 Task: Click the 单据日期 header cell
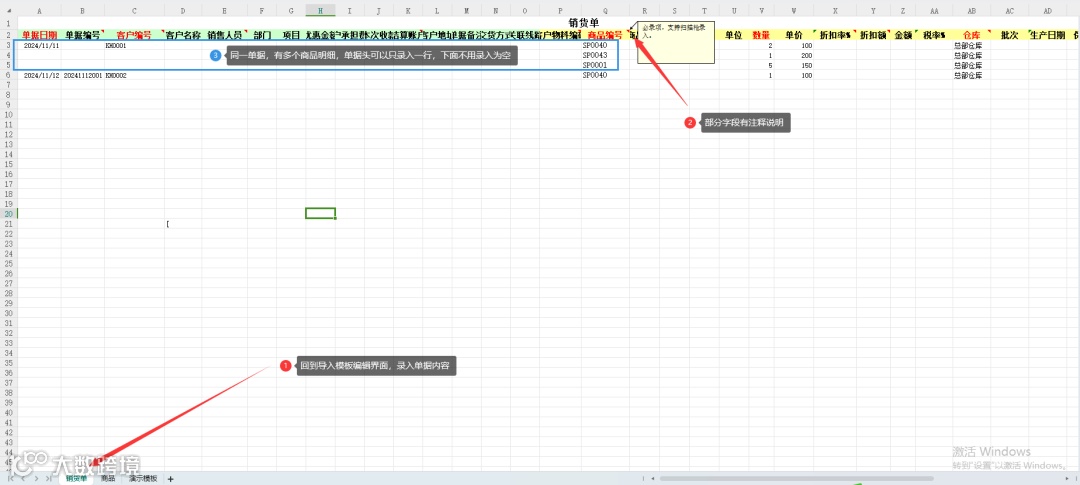(x=39, y=34)
